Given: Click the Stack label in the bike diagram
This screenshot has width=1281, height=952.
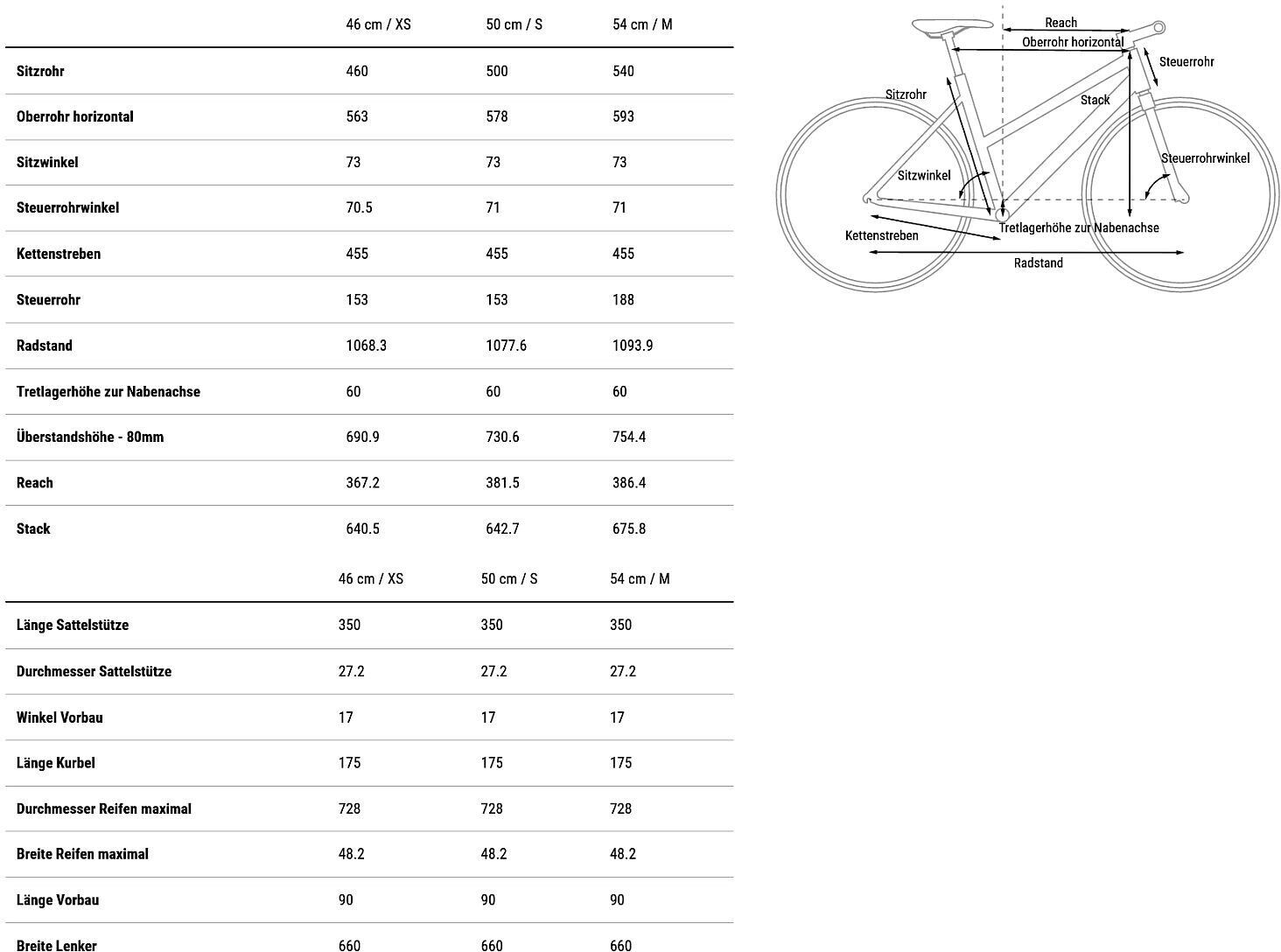Looking at the screenshot, I should 1095,100.
